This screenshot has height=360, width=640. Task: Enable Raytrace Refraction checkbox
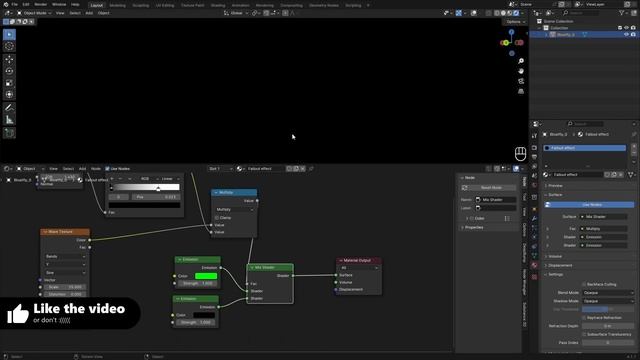coord(584,318)
